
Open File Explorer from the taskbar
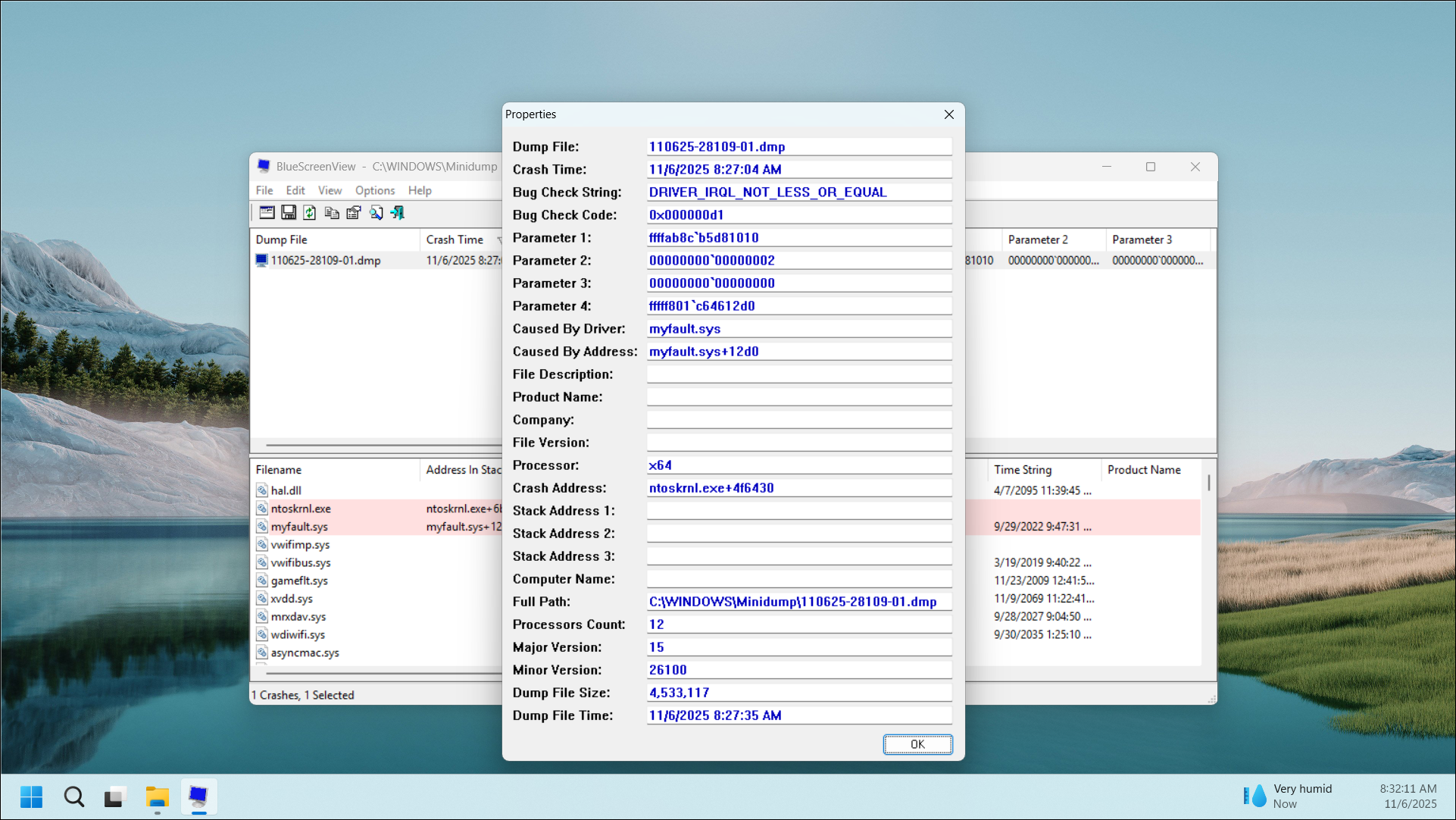coord(157,797)
